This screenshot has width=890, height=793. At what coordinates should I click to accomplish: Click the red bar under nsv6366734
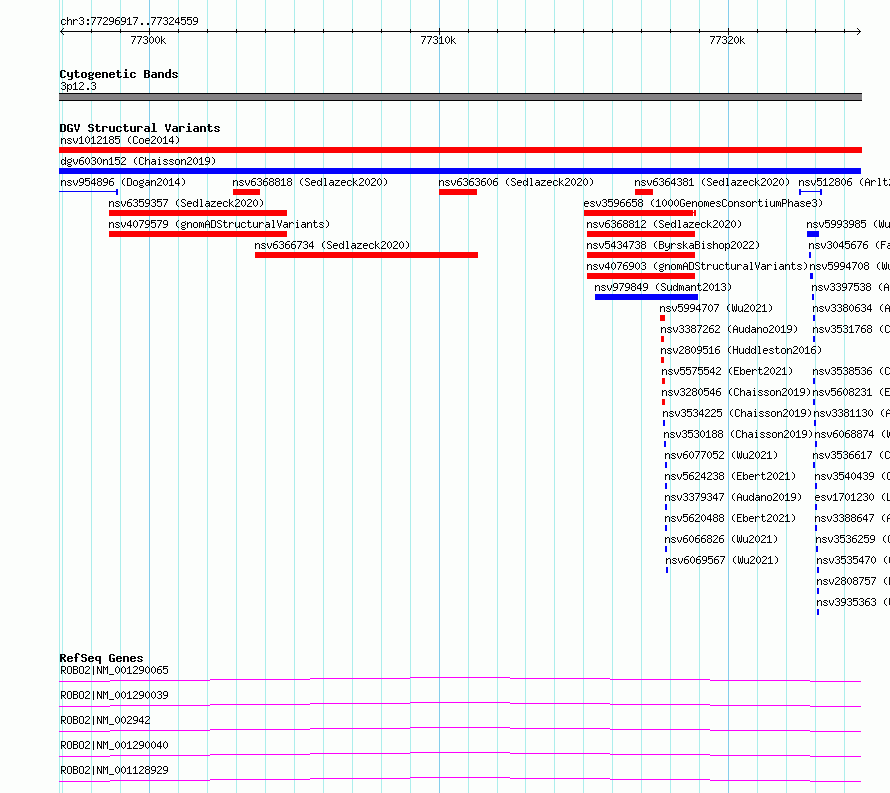click(366, 255)
